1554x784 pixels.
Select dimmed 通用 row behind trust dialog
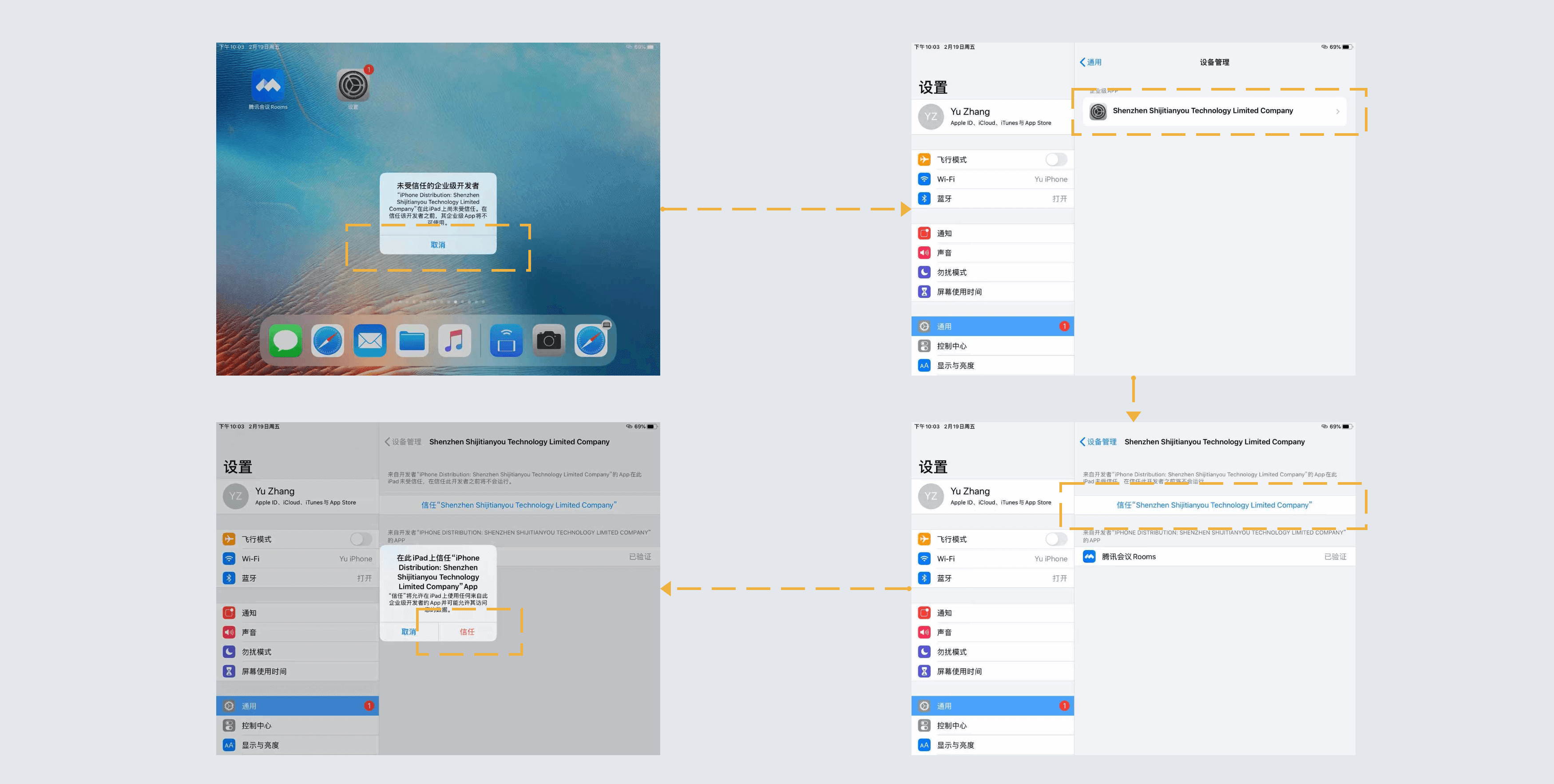pos(297,705)
